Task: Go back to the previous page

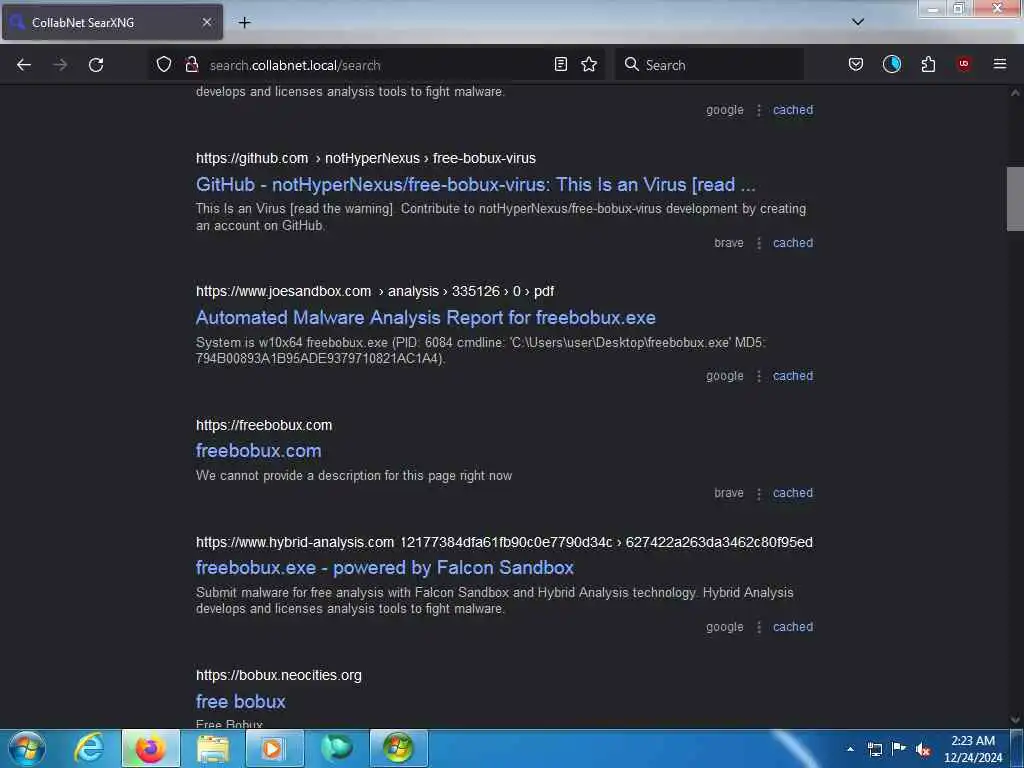Action: click(x=24, y=65)
